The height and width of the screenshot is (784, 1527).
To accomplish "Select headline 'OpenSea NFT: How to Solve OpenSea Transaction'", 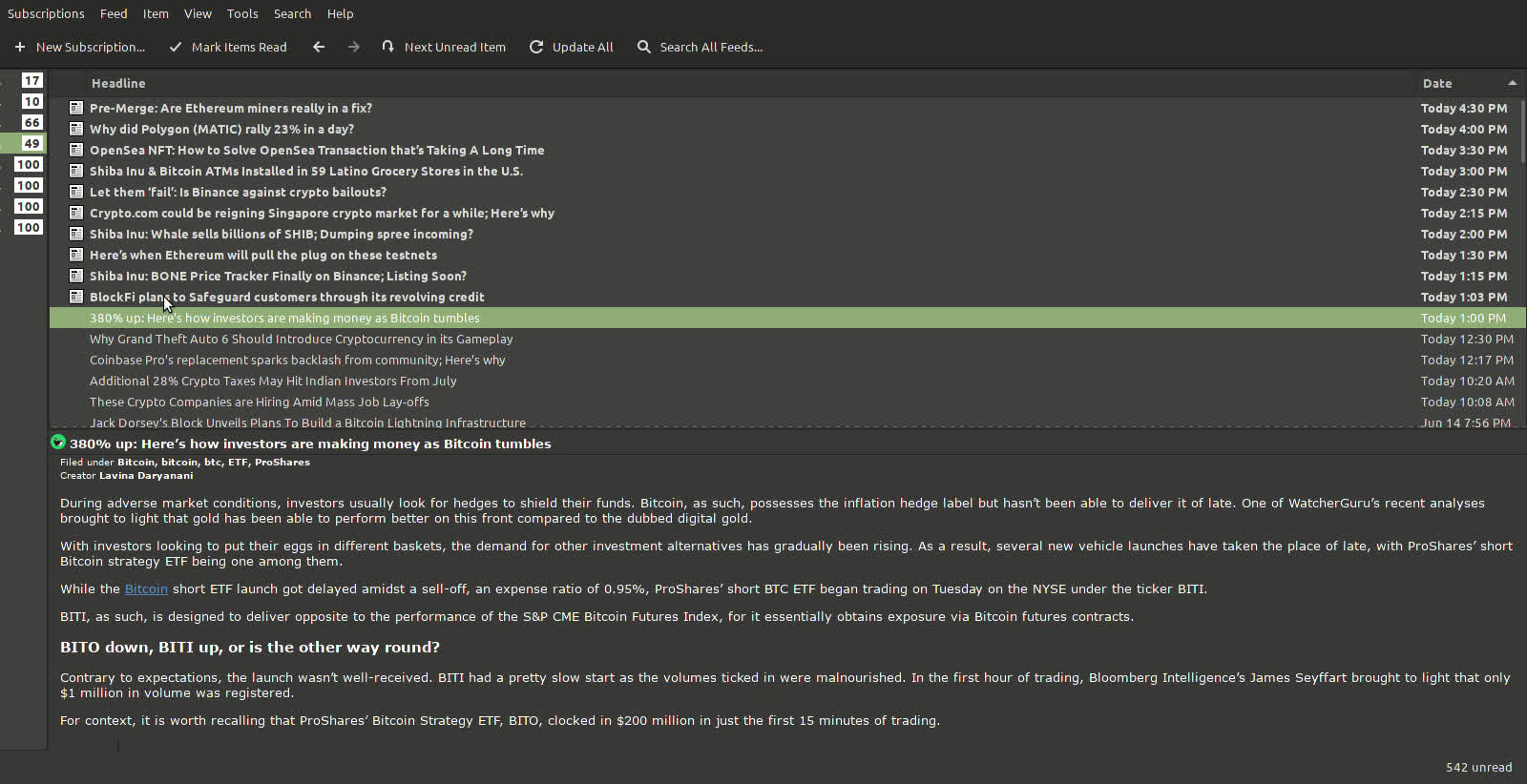I will pyautogui.click(x=317, y=150).
